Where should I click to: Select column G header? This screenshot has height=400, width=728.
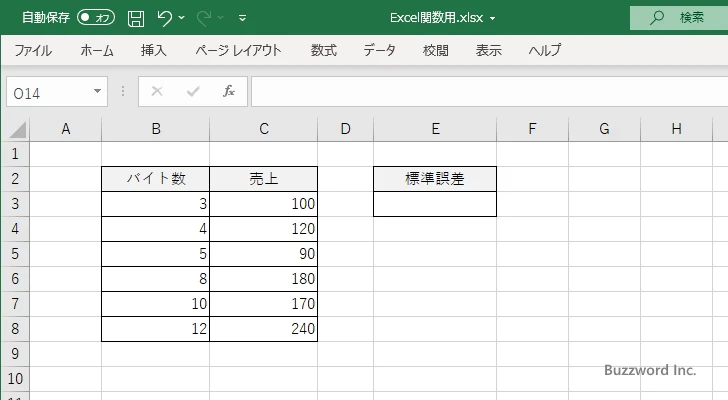click(x=604, y=129)
